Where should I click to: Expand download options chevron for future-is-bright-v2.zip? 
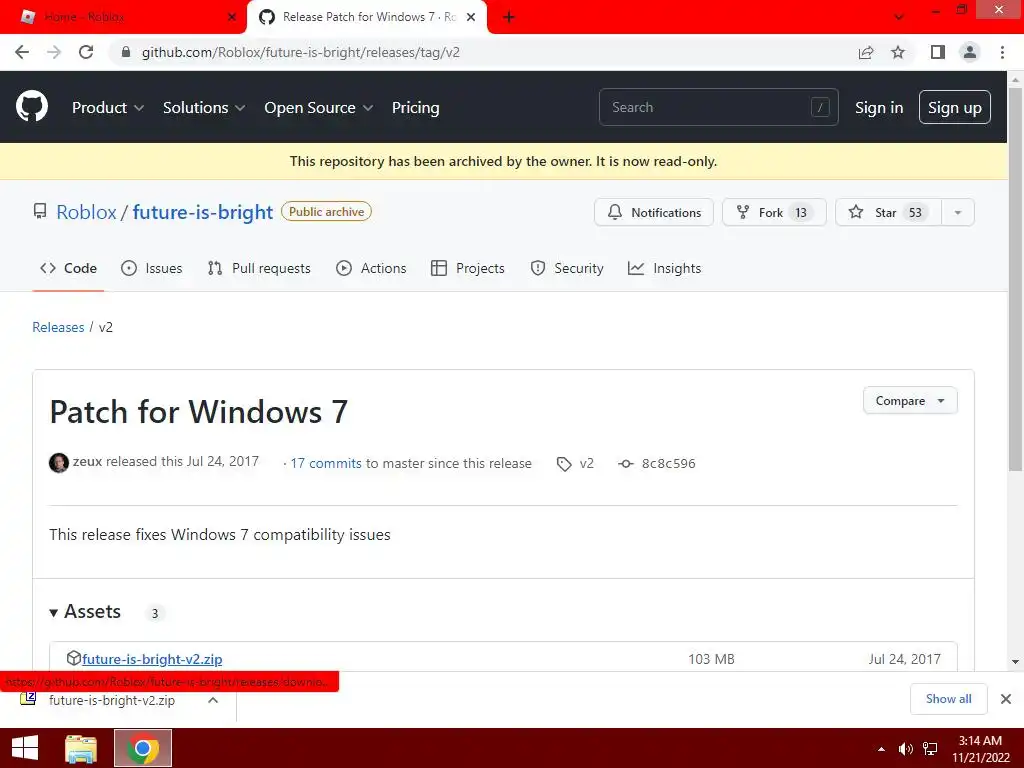213,700
